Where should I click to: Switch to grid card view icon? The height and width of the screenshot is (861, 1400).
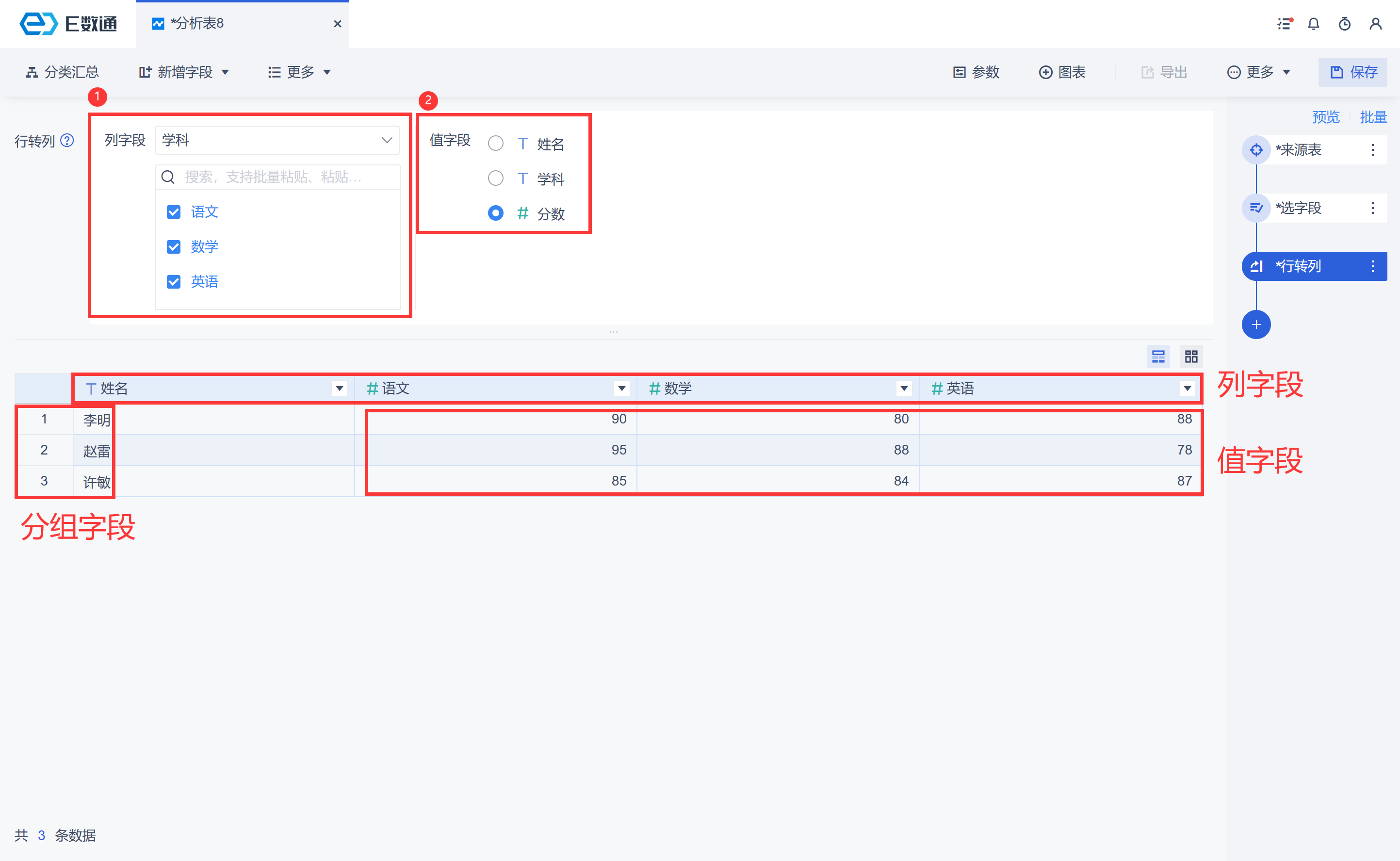tap(1191, 357)
